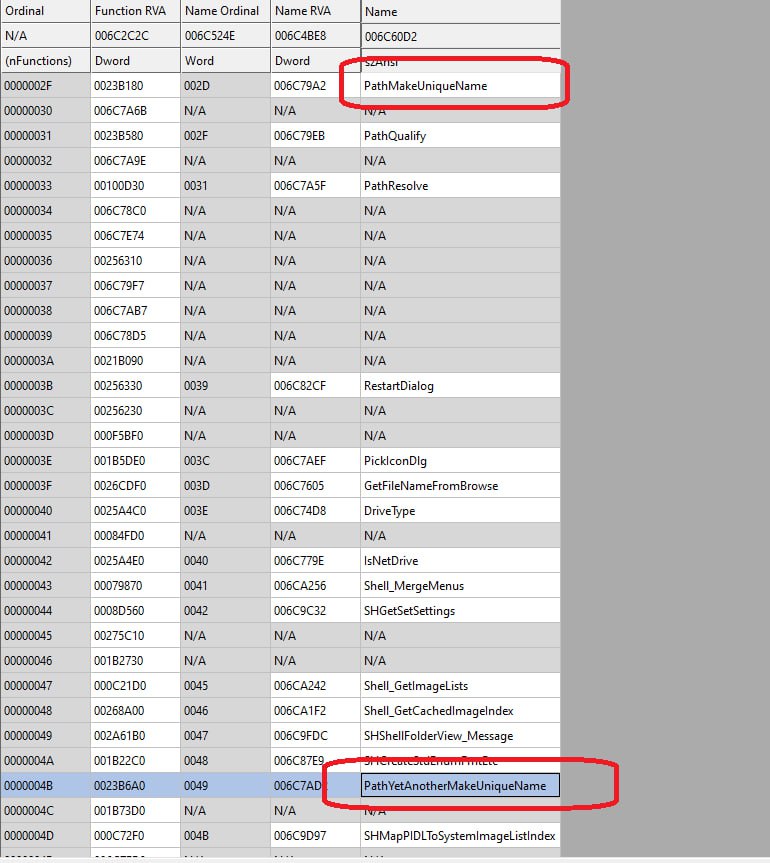Click offset value 006C4BE8
Viewport: 770px width, 863px height.
[315, 36]
